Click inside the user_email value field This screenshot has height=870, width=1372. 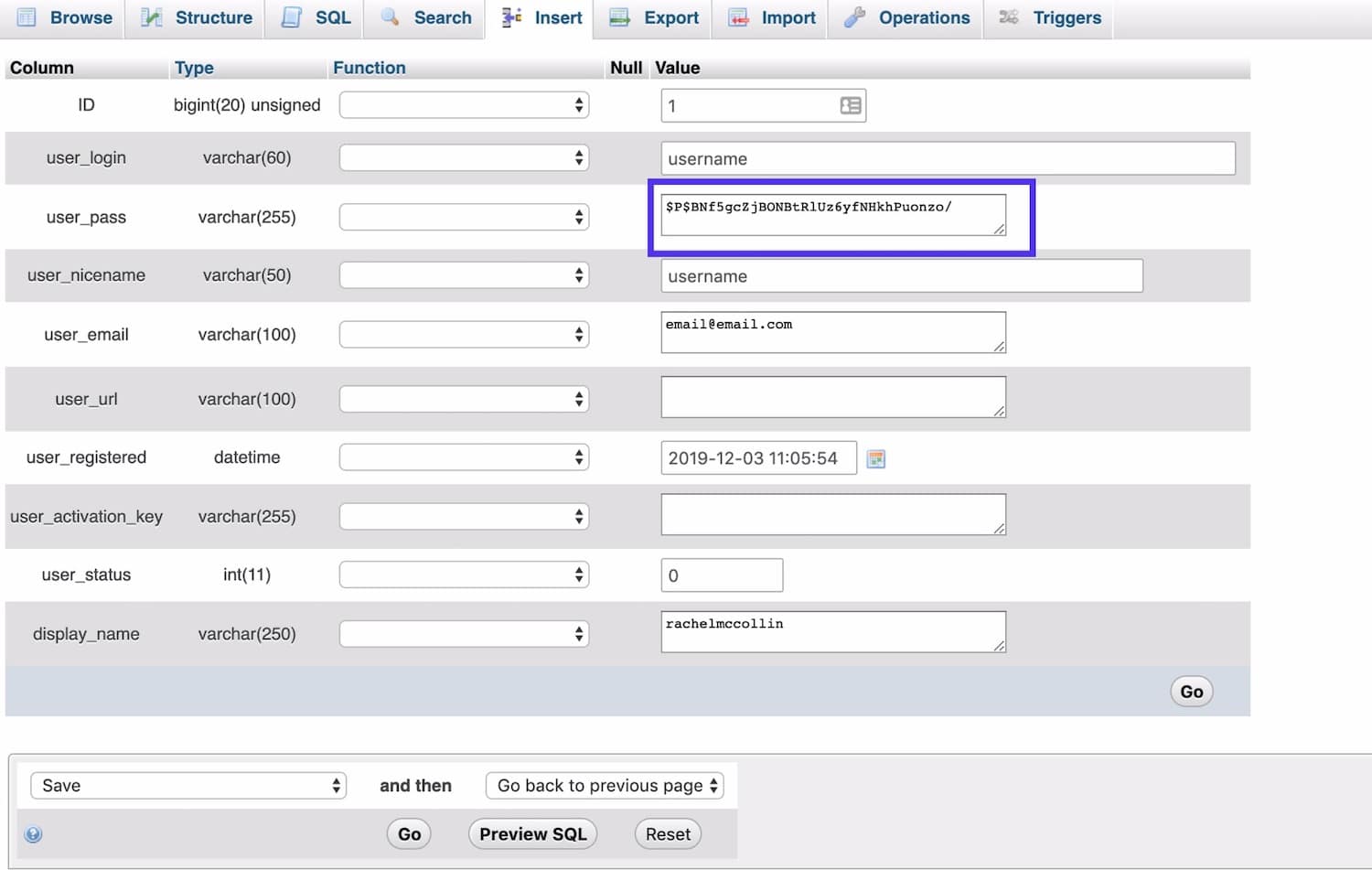point(832,332)
